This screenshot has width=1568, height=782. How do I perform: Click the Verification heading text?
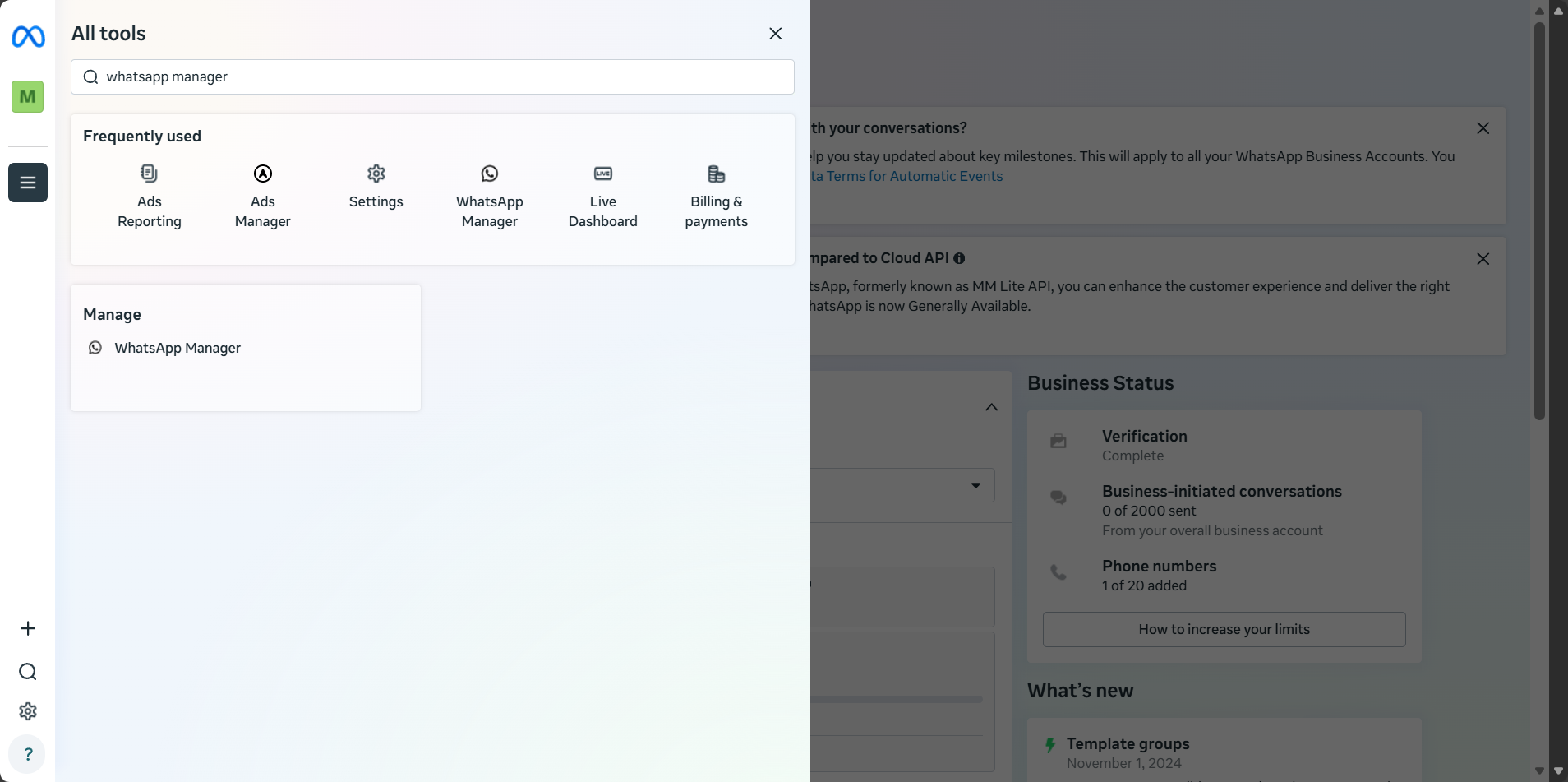click(1145, 437)
